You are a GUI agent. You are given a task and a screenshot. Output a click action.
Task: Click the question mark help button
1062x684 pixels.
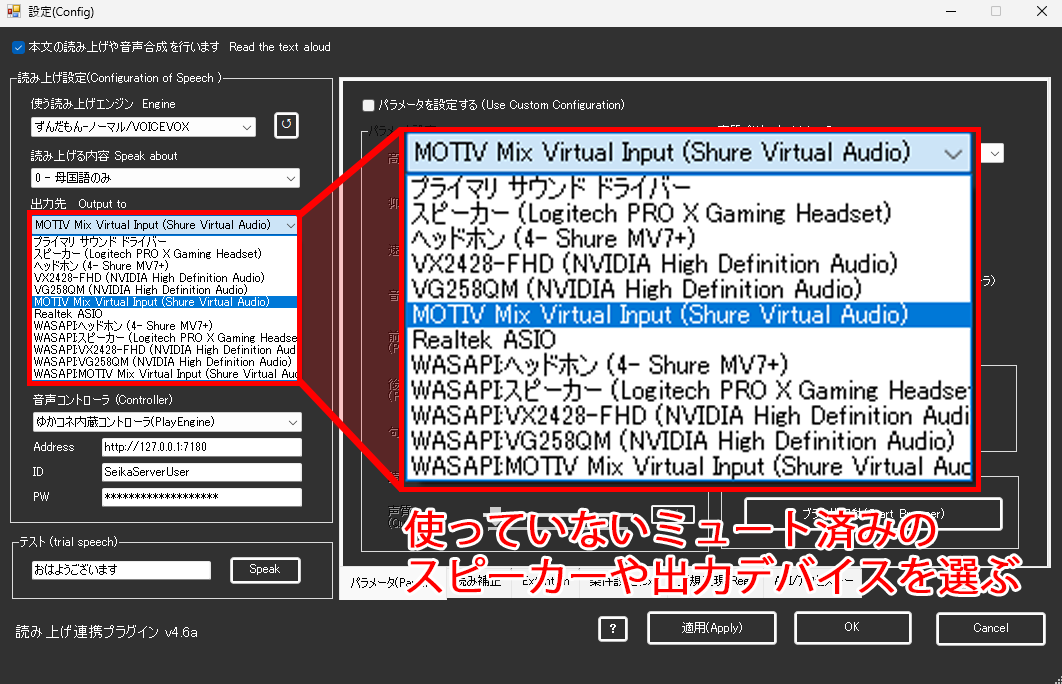point(613,628)
